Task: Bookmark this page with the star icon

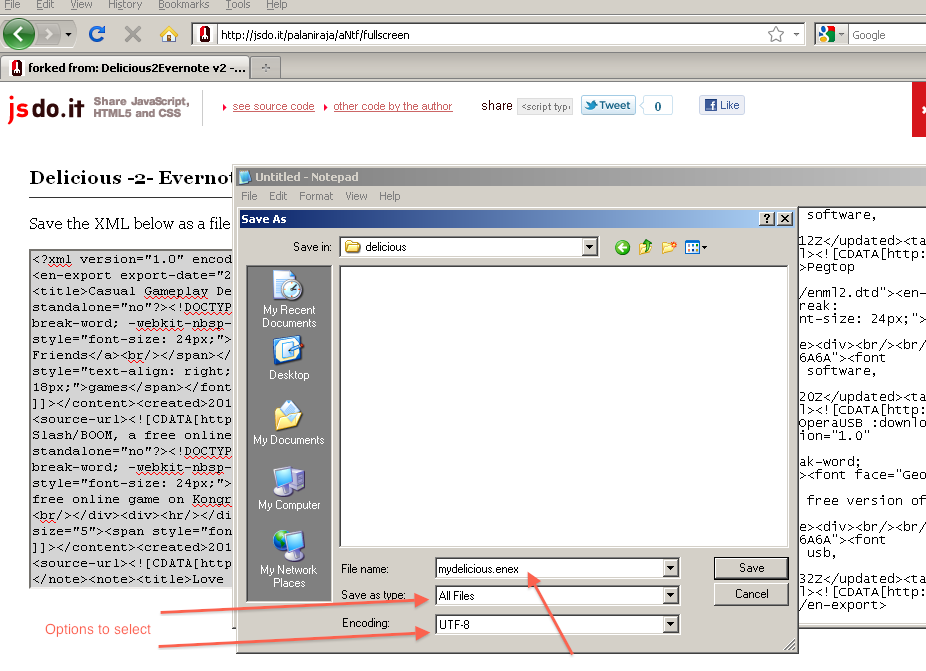Action: click(x=775, y=34)
